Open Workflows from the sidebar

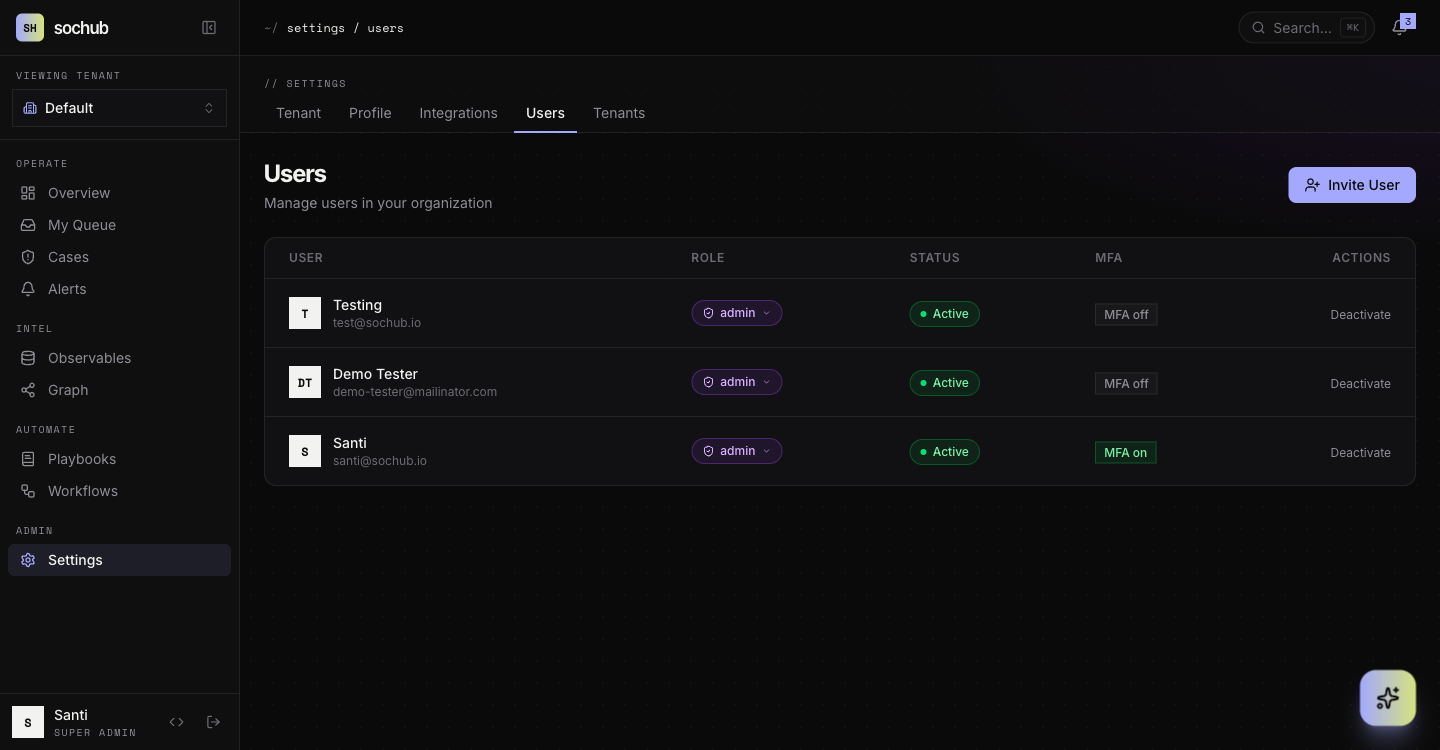pos(119,491)
